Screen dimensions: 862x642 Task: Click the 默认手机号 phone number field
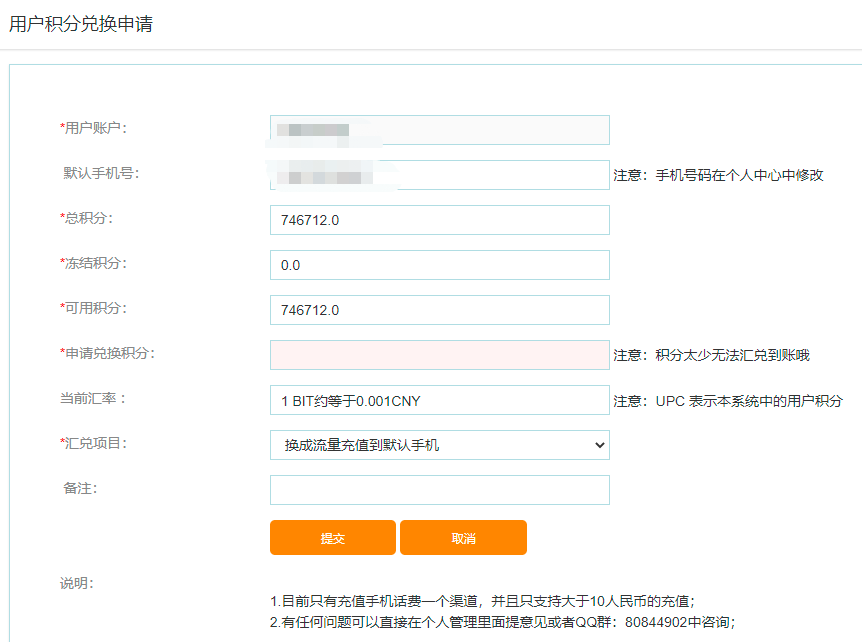438,174
